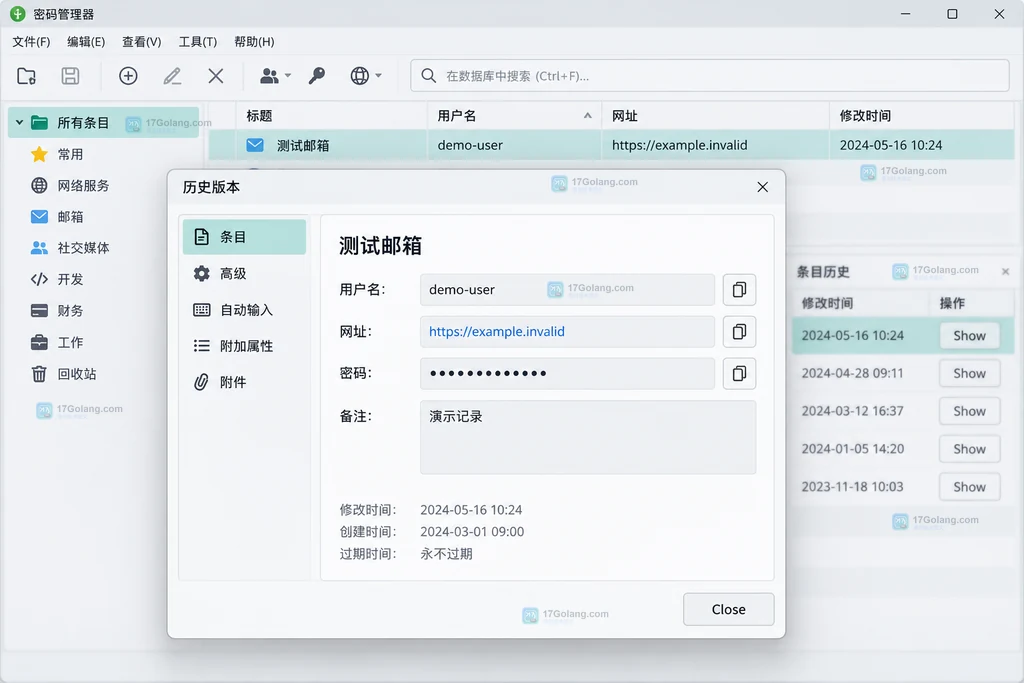The width and height of the screenshot is (1024, 683).
Task: Open the 文件(F) menu
Action: (31, 42)
